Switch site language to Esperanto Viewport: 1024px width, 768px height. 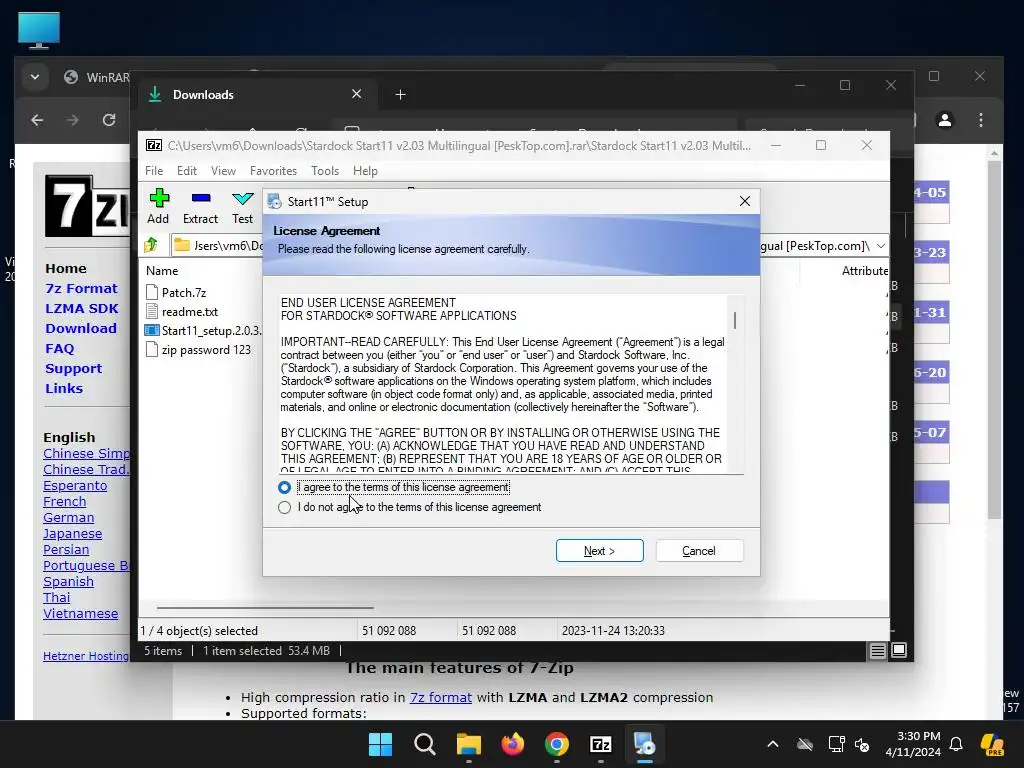click(x=75, y=486)
